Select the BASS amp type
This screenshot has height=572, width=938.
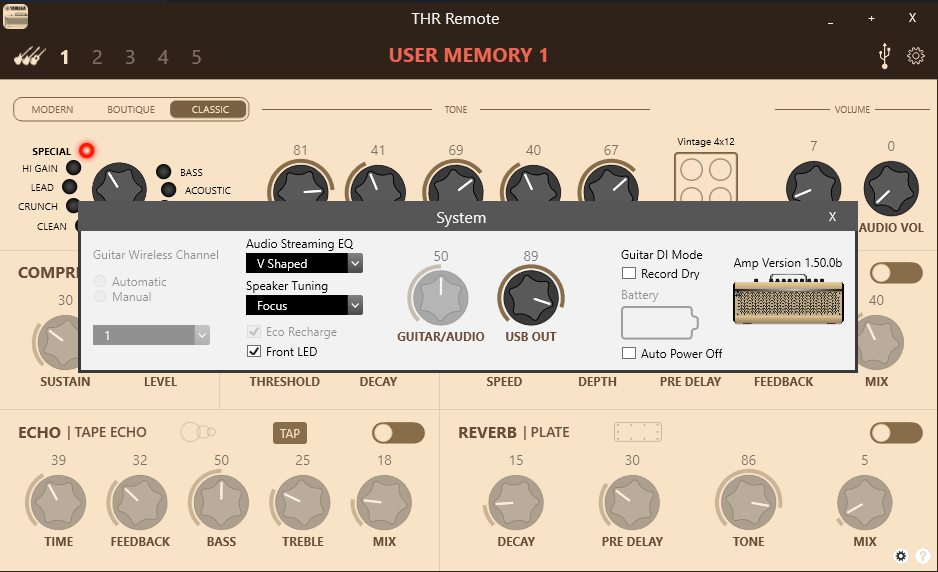(163, 172)
